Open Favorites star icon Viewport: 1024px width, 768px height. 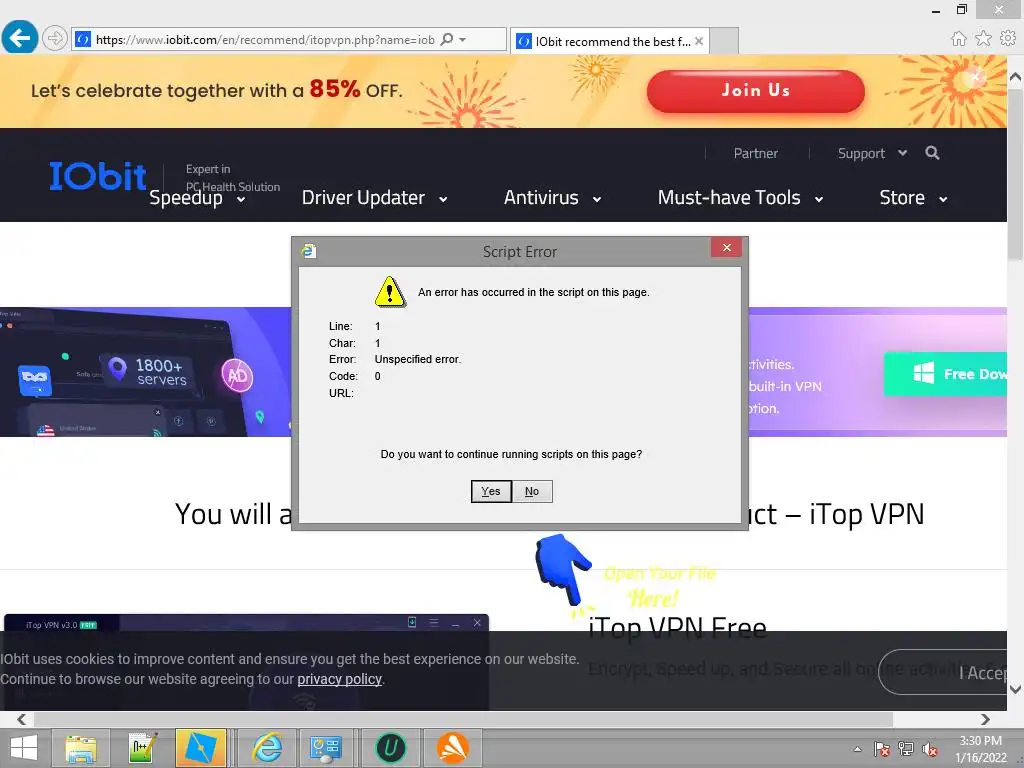click(983, 39)
